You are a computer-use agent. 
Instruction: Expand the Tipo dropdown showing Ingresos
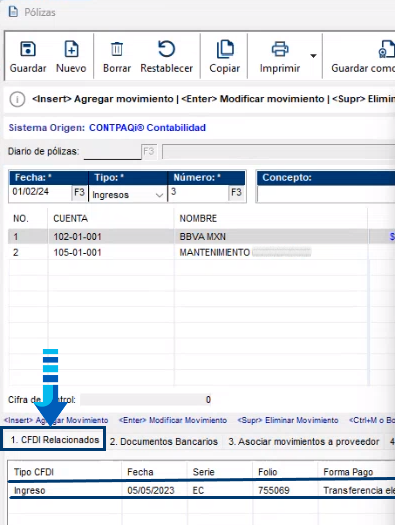(x=159, y=195)
